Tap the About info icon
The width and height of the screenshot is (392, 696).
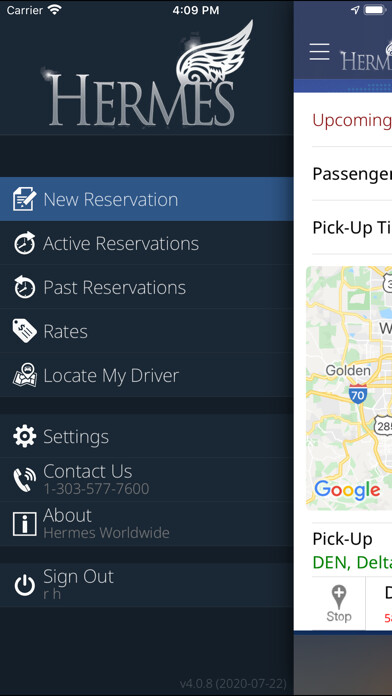(x=24, y=524)
